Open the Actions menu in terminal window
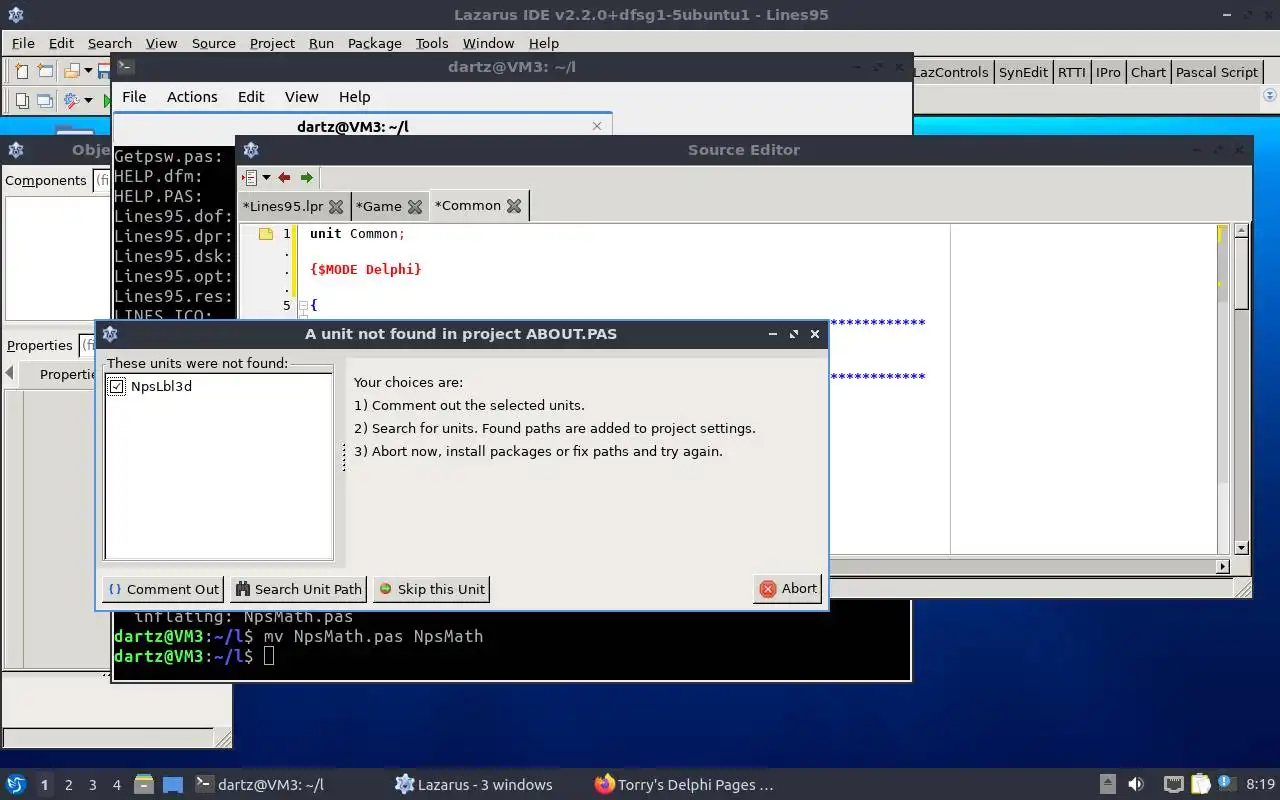This screenshot has width=1280, height=800. pyautogui.click(x=192, y=97)
